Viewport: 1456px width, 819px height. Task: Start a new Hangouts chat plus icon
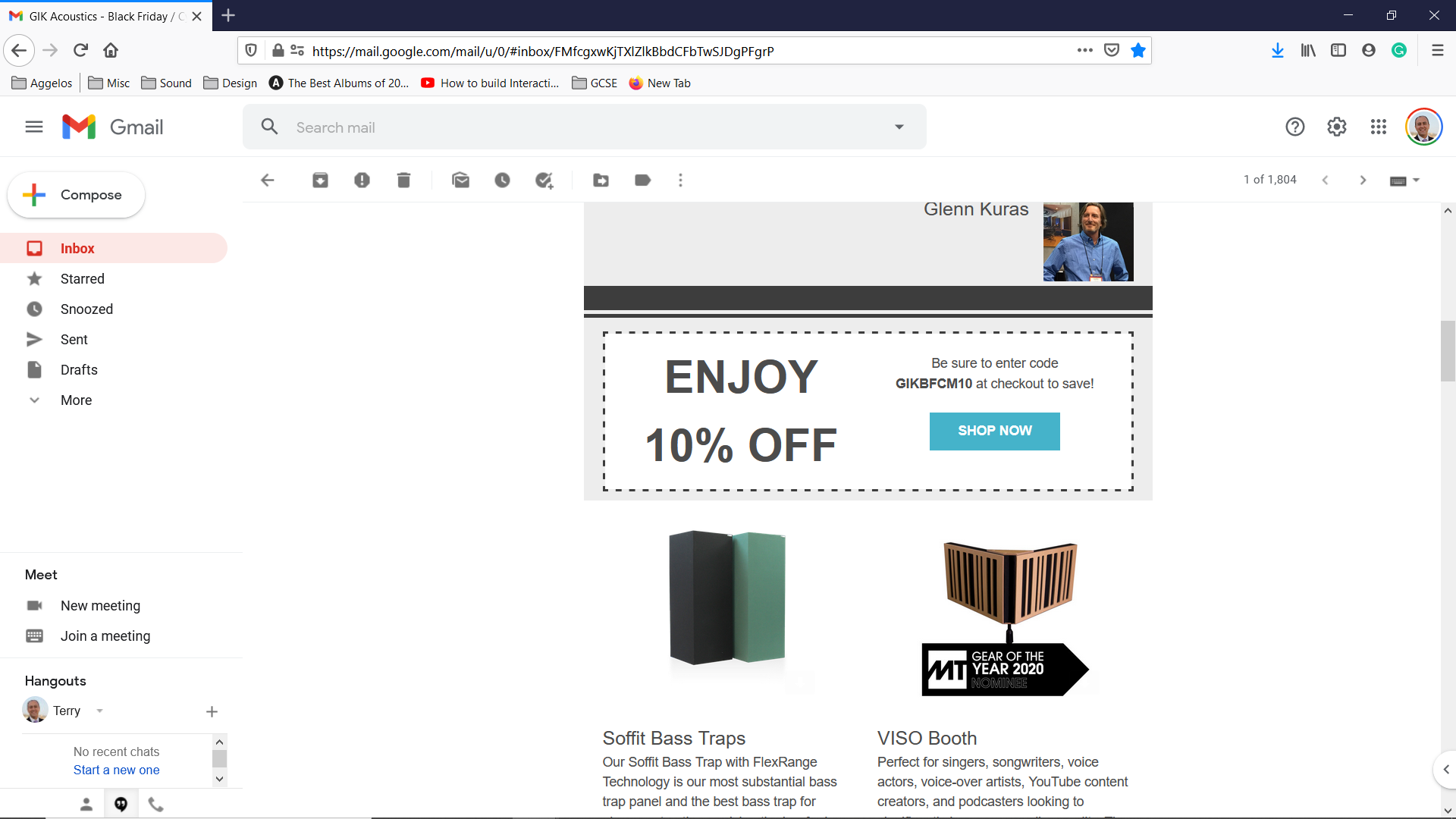pos(212,711)
